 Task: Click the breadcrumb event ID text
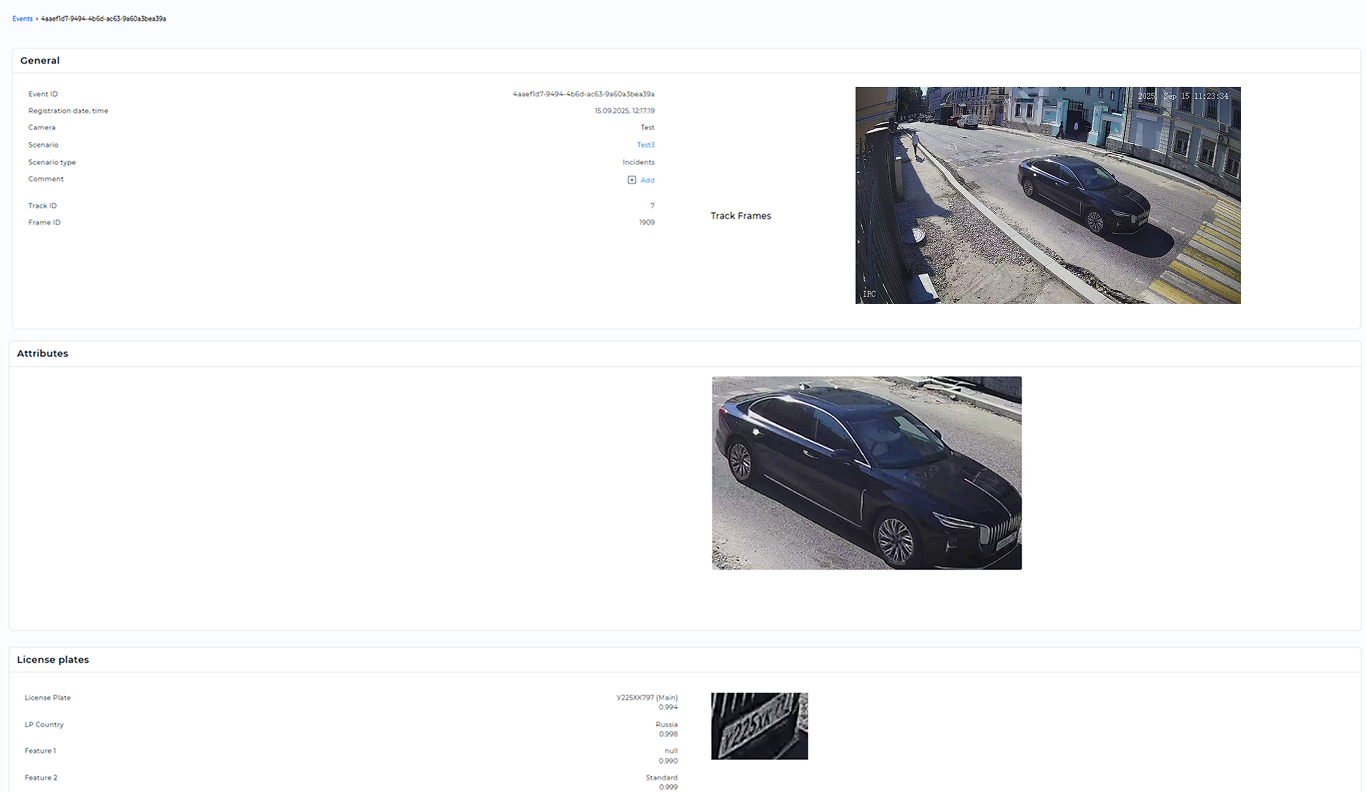click(x=103, y=19)
